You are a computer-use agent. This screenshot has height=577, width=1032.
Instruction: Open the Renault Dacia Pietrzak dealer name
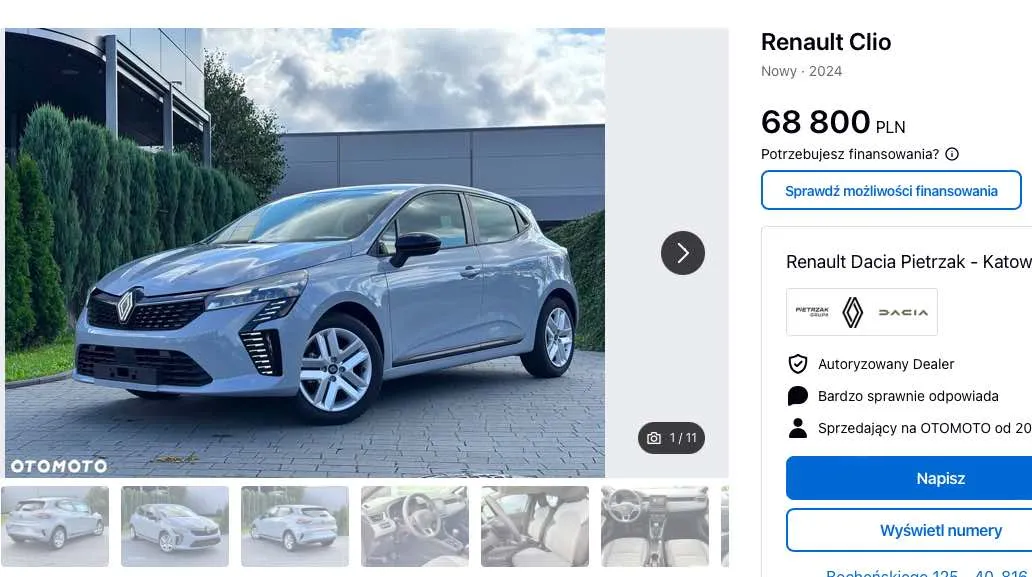tap(909, 262)
